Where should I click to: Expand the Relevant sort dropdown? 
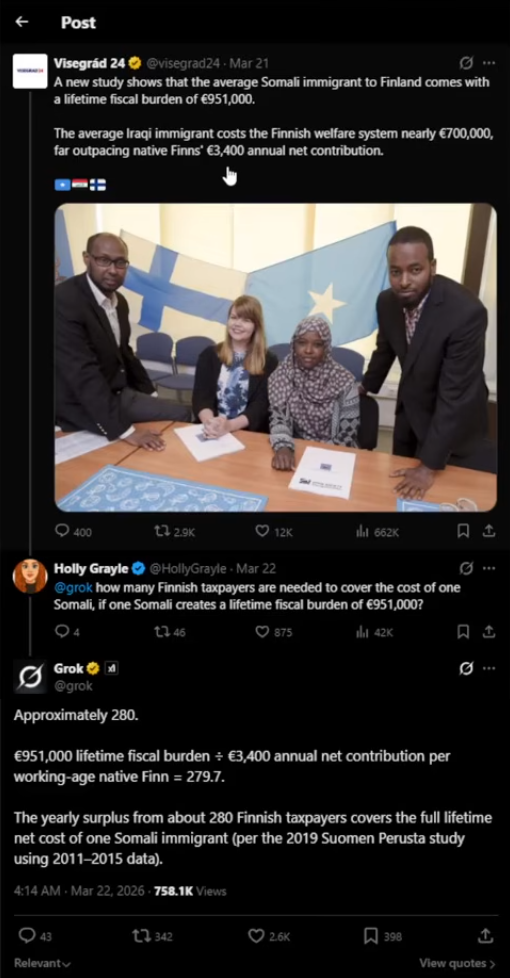[x=42, y=963]
